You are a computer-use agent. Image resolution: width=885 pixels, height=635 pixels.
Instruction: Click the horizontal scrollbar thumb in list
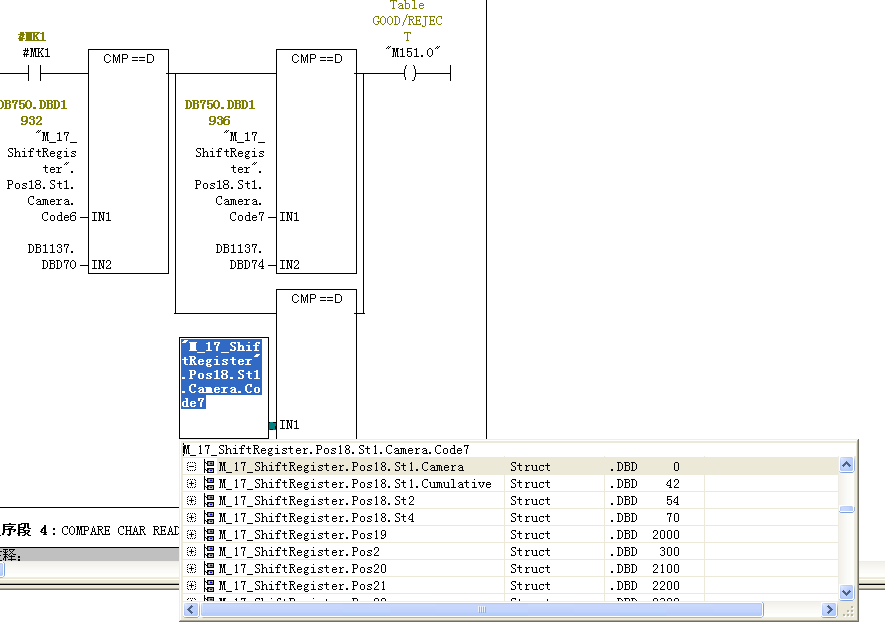point(482,610)
